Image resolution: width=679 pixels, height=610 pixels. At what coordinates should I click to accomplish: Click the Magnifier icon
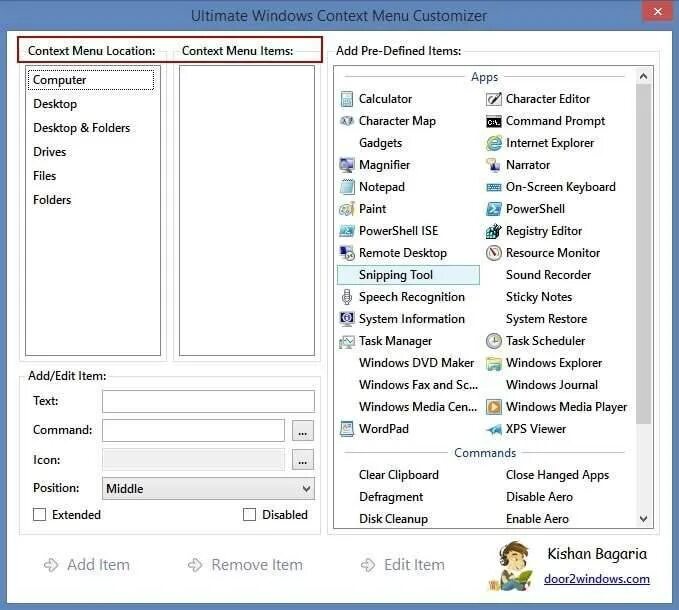[x=347, y=165]
